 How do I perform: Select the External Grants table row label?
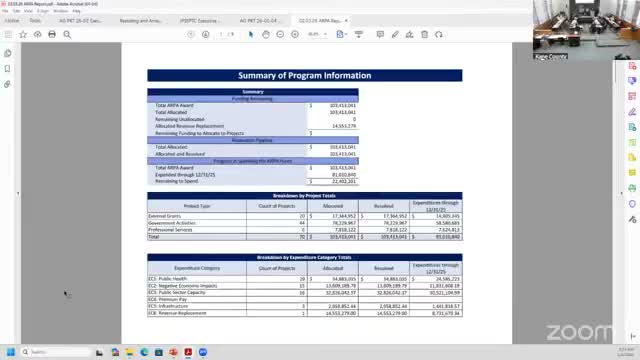(x=164, y=216)
